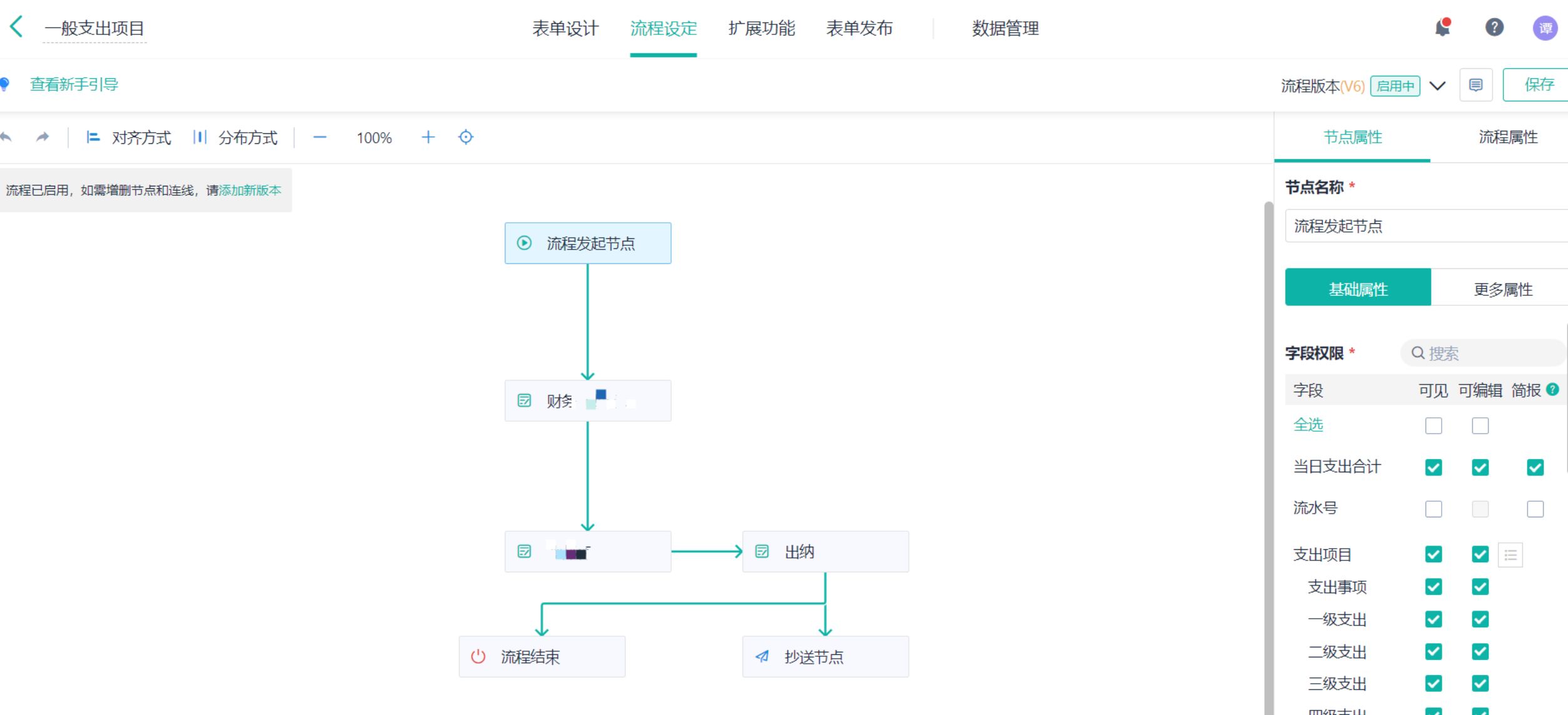1568x715 pixels.
Task: Open the notification bell
Action: 1442,28
